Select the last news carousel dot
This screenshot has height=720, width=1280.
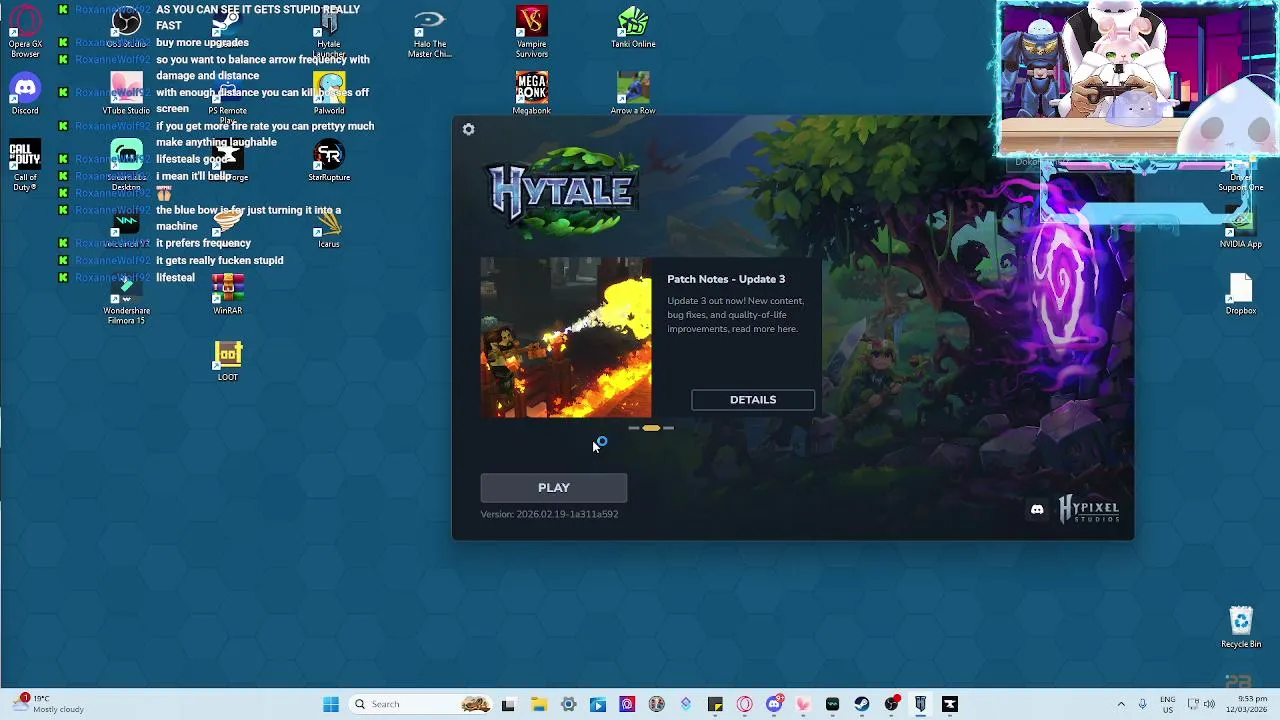pos(668,428)
